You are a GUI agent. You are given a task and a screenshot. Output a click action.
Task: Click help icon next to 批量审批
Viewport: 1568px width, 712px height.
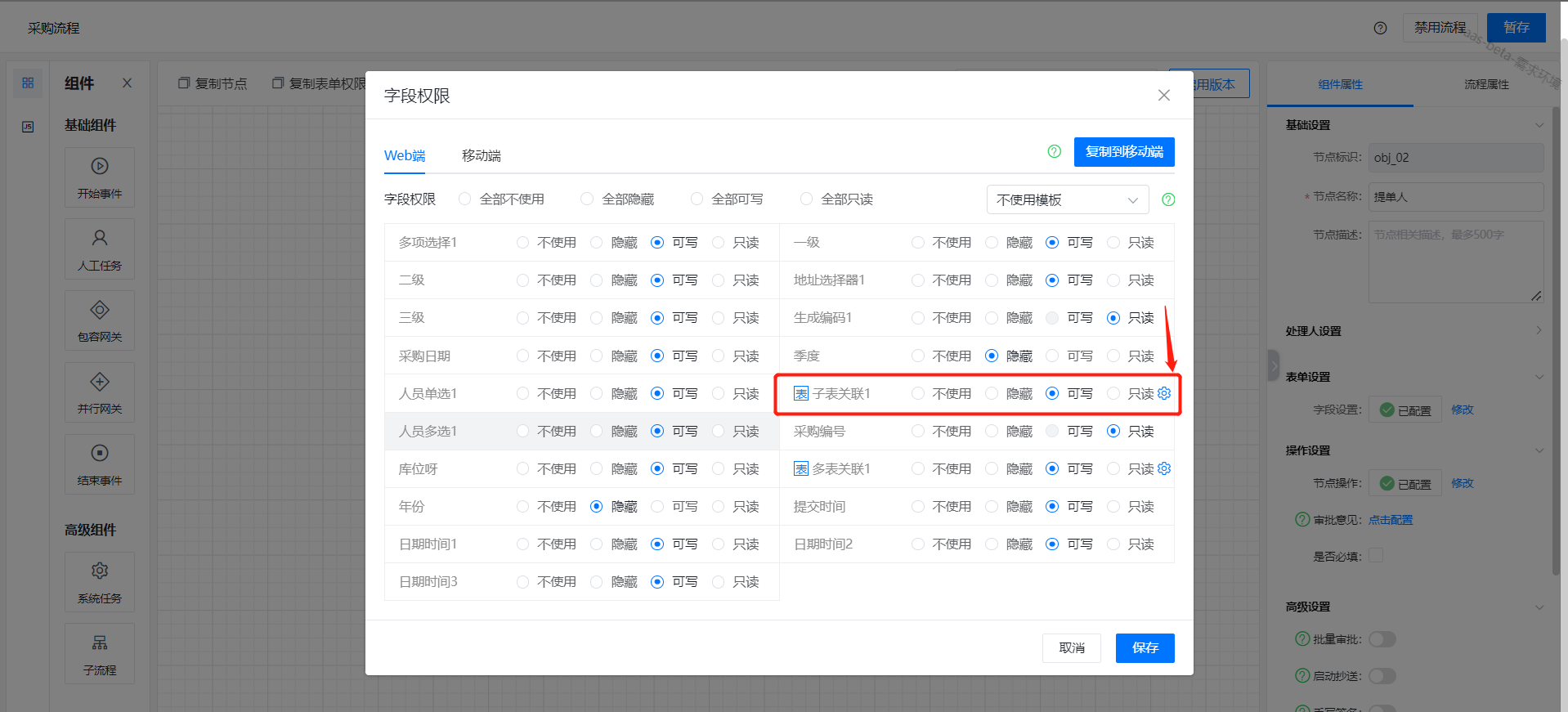(x=1302, y=638)
